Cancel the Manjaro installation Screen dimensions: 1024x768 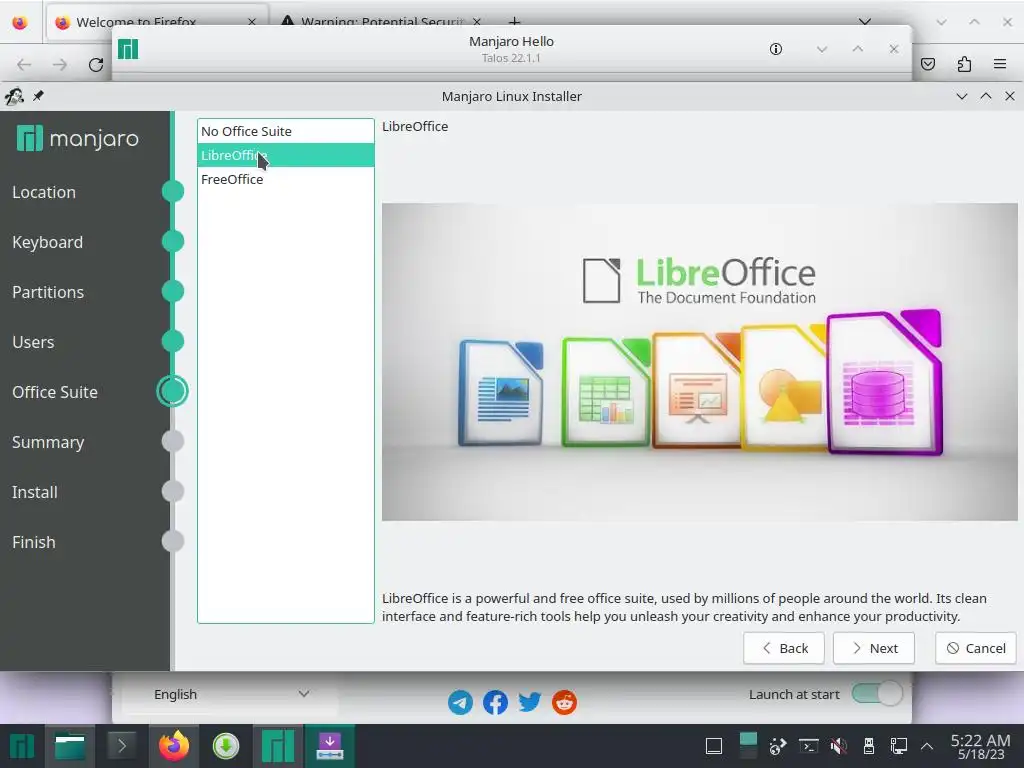point(976,648)
